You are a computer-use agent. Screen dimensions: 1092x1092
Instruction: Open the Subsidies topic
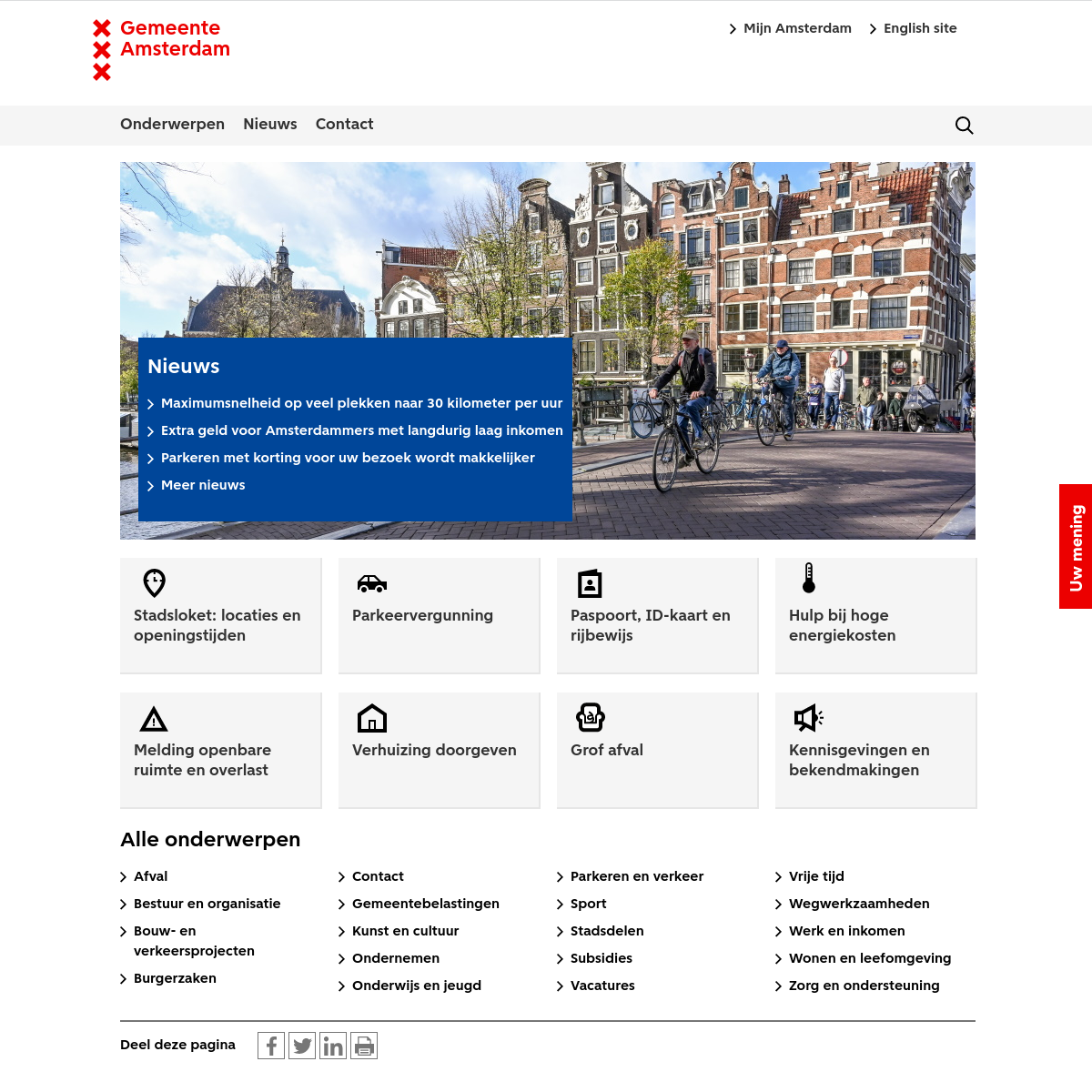(x=594, y=958)
